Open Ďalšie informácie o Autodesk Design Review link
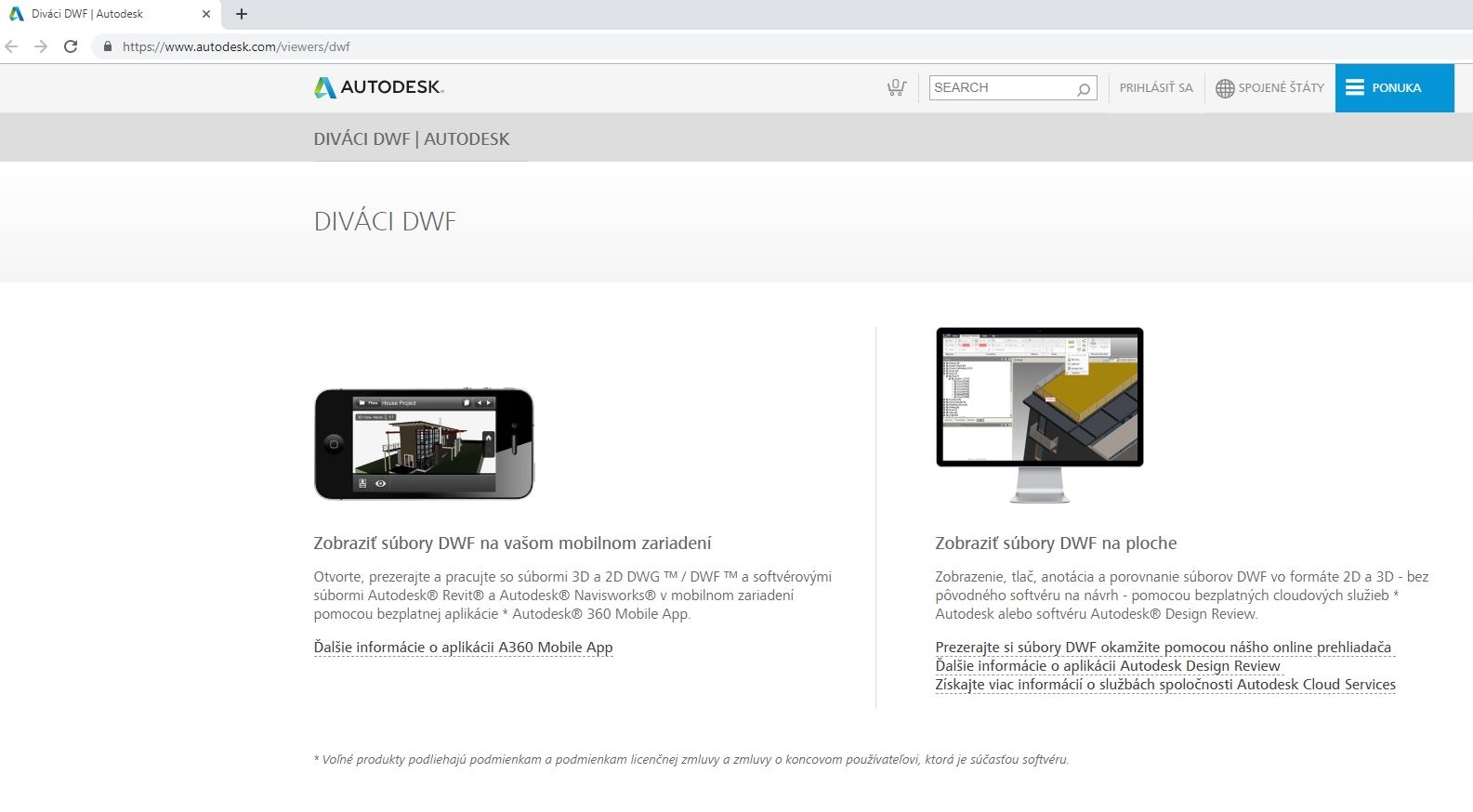 [1108, 666]
